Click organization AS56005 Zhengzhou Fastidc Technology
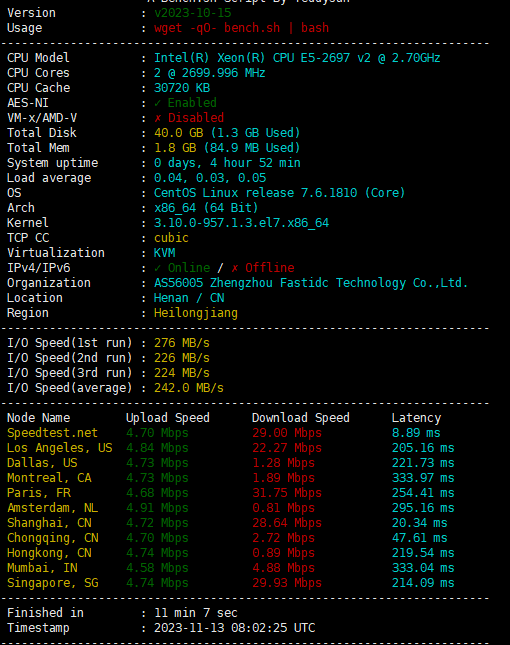Screen dimensions: 510x645 pyautogui.click(x=311, y=283)
